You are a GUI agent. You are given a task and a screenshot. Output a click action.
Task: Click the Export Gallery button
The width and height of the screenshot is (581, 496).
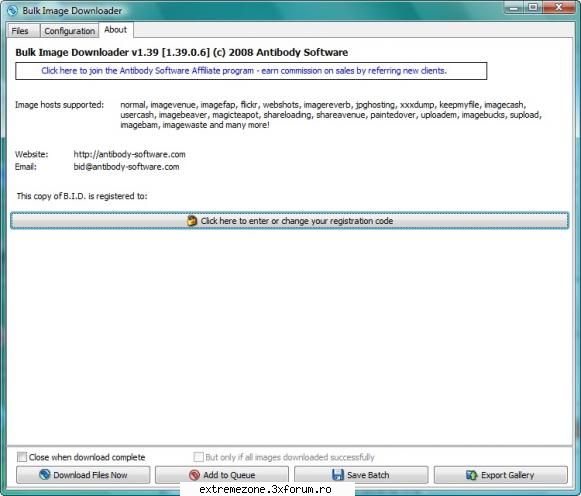tap(501, 475)
